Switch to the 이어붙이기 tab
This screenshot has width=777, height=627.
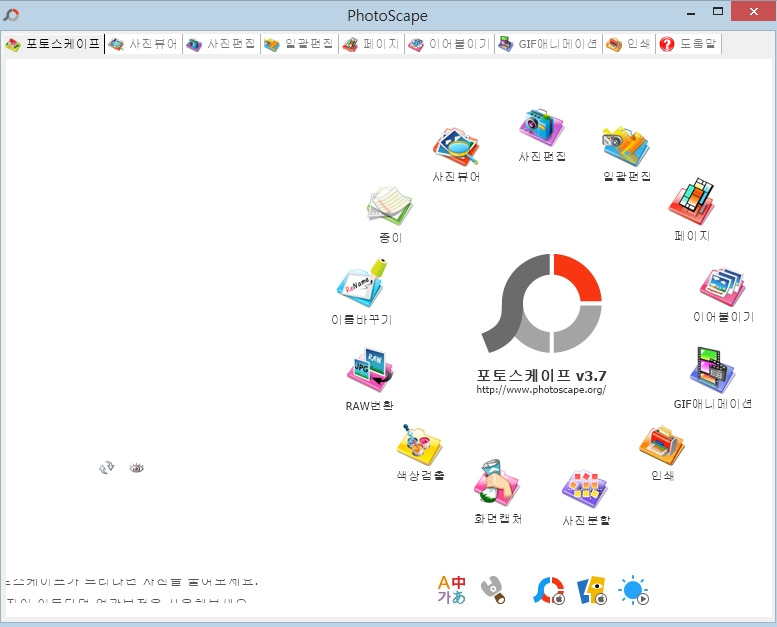tap(449, 44)
